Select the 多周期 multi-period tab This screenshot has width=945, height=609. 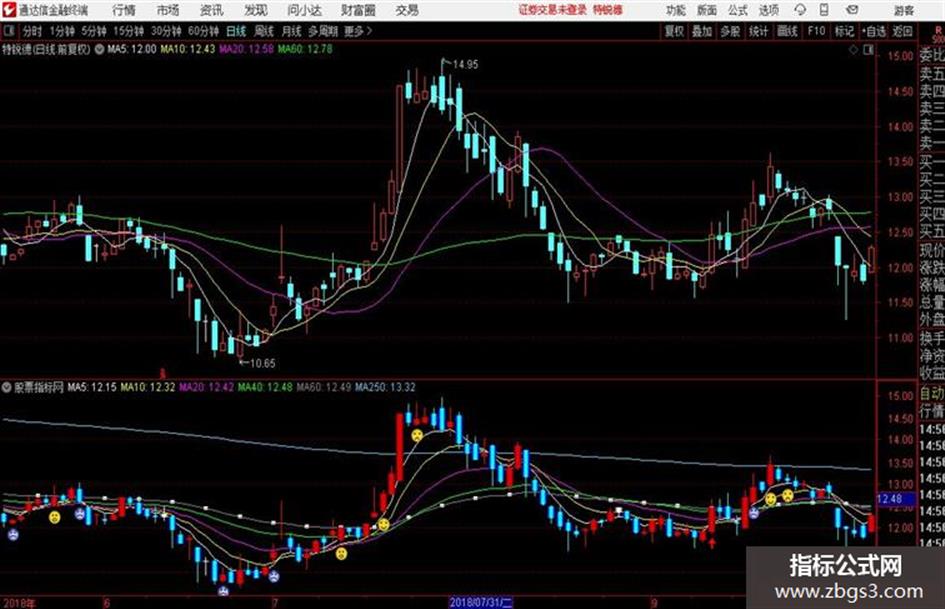pos(323,31)
